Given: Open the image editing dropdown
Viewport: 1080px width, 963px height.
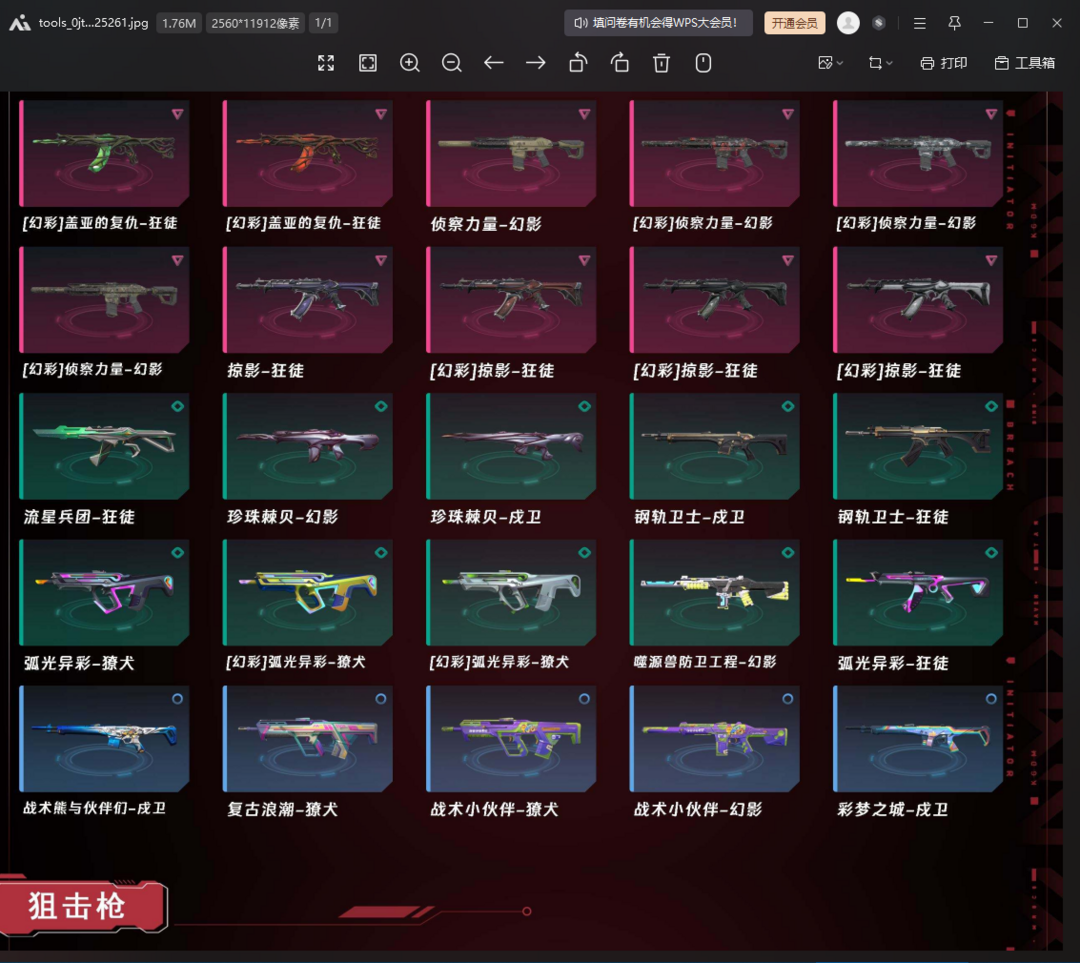Looking at the screenshot, I should pyautogui.click(x=830, y=63).
